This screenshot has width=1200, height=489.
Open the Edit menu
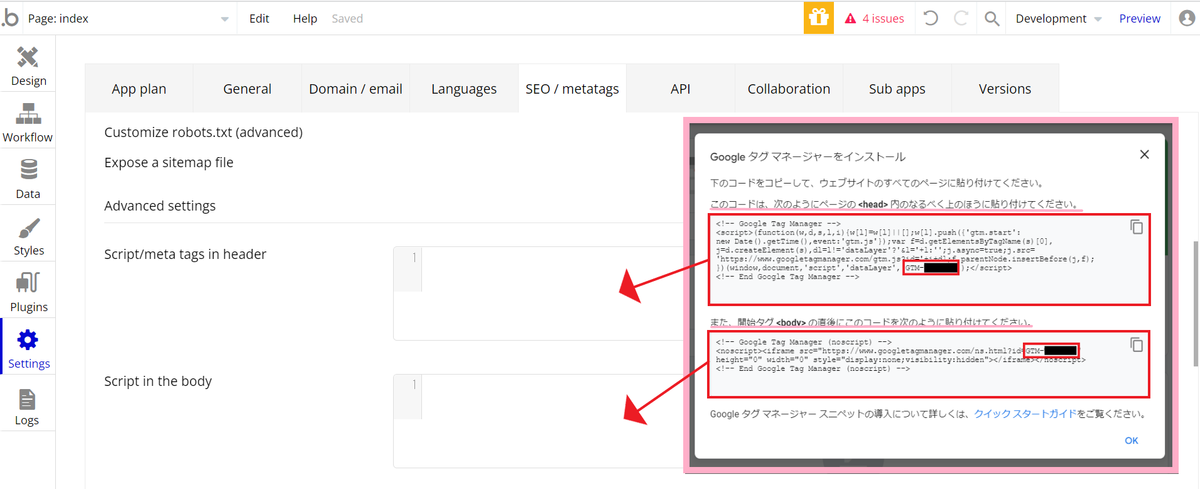pyautogui.click(x=259, y=18)
